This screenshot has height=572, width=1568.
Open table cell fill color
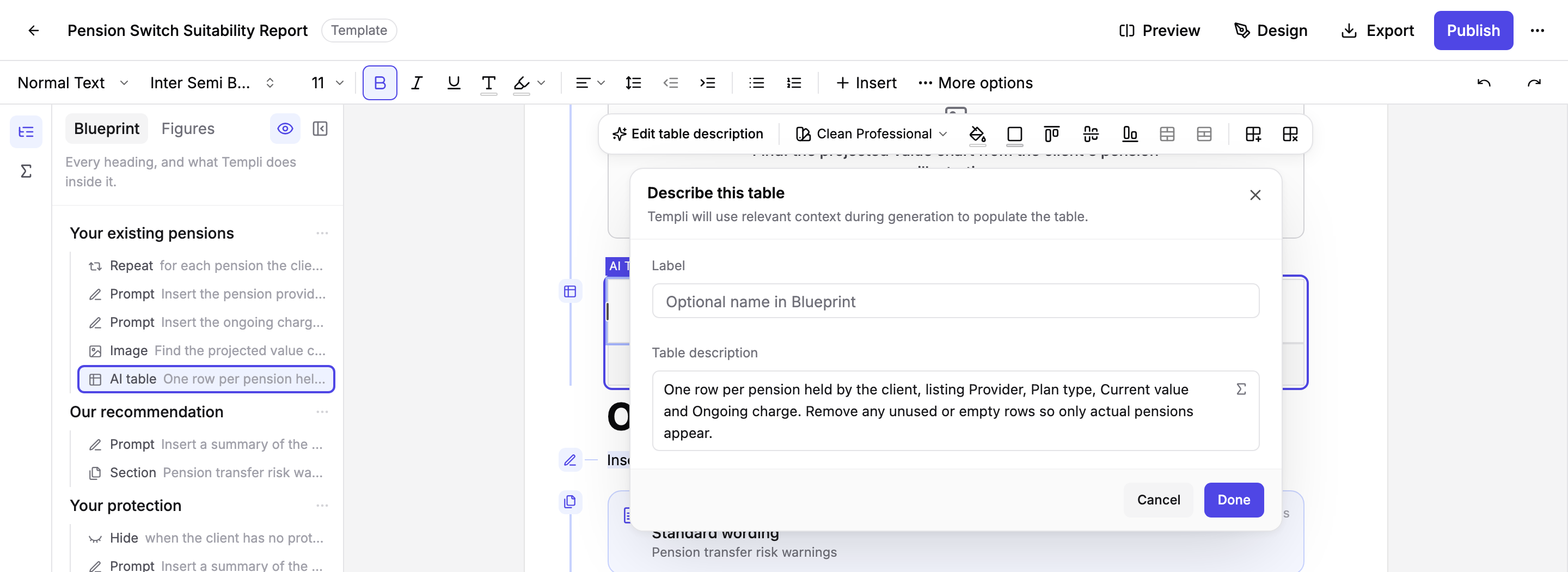(978, 134)
